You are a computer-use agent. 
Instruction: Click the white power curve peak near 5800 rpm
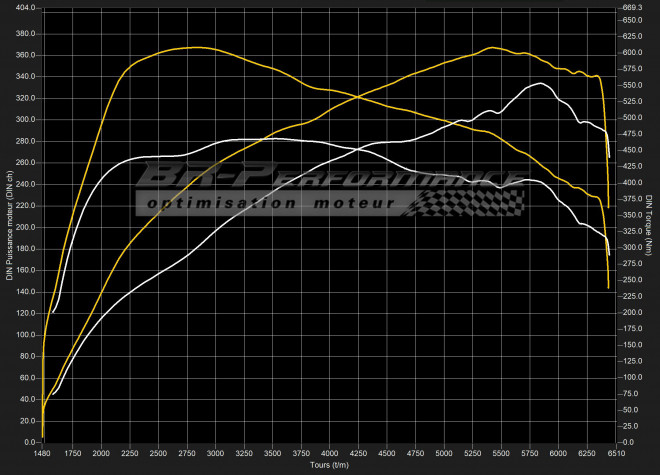539,83
